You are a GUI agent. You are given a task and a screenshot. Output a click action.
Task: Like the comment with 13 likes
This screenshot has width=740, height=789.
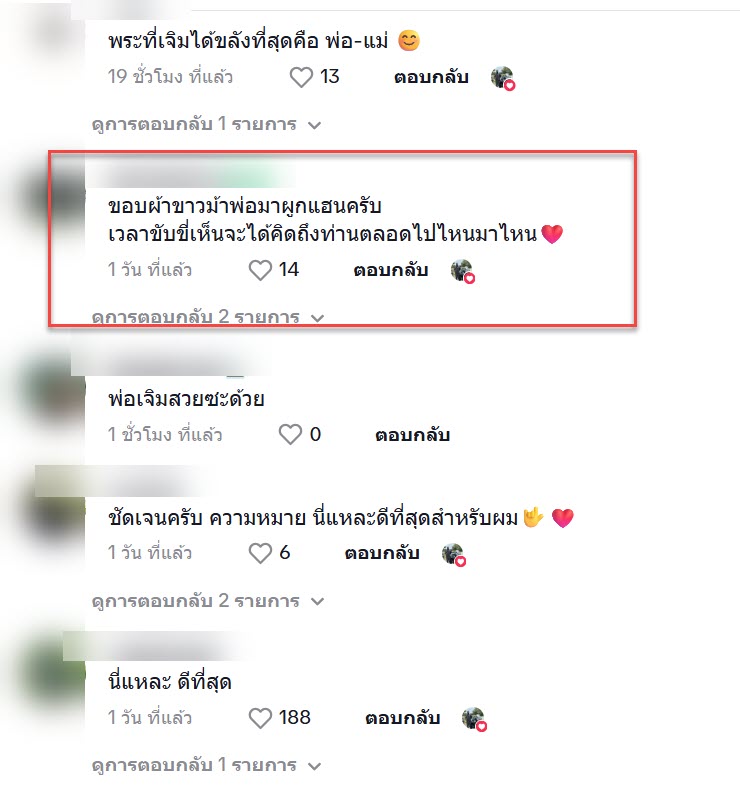coord(301,77)
